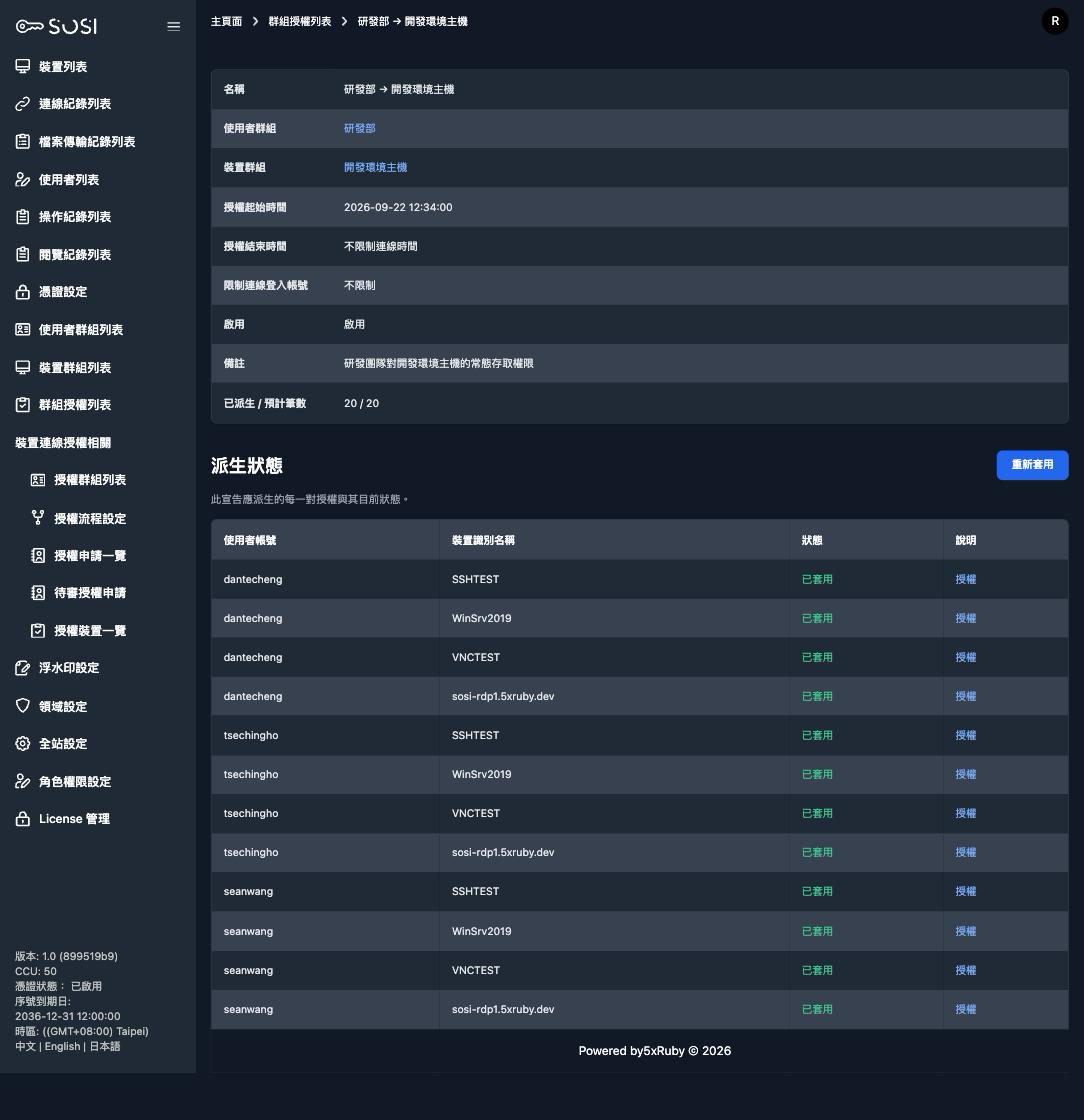Click the monitor icon beside 裝置列表
This screenshot has width=1084, height=1120.
[x=23, y=66]
